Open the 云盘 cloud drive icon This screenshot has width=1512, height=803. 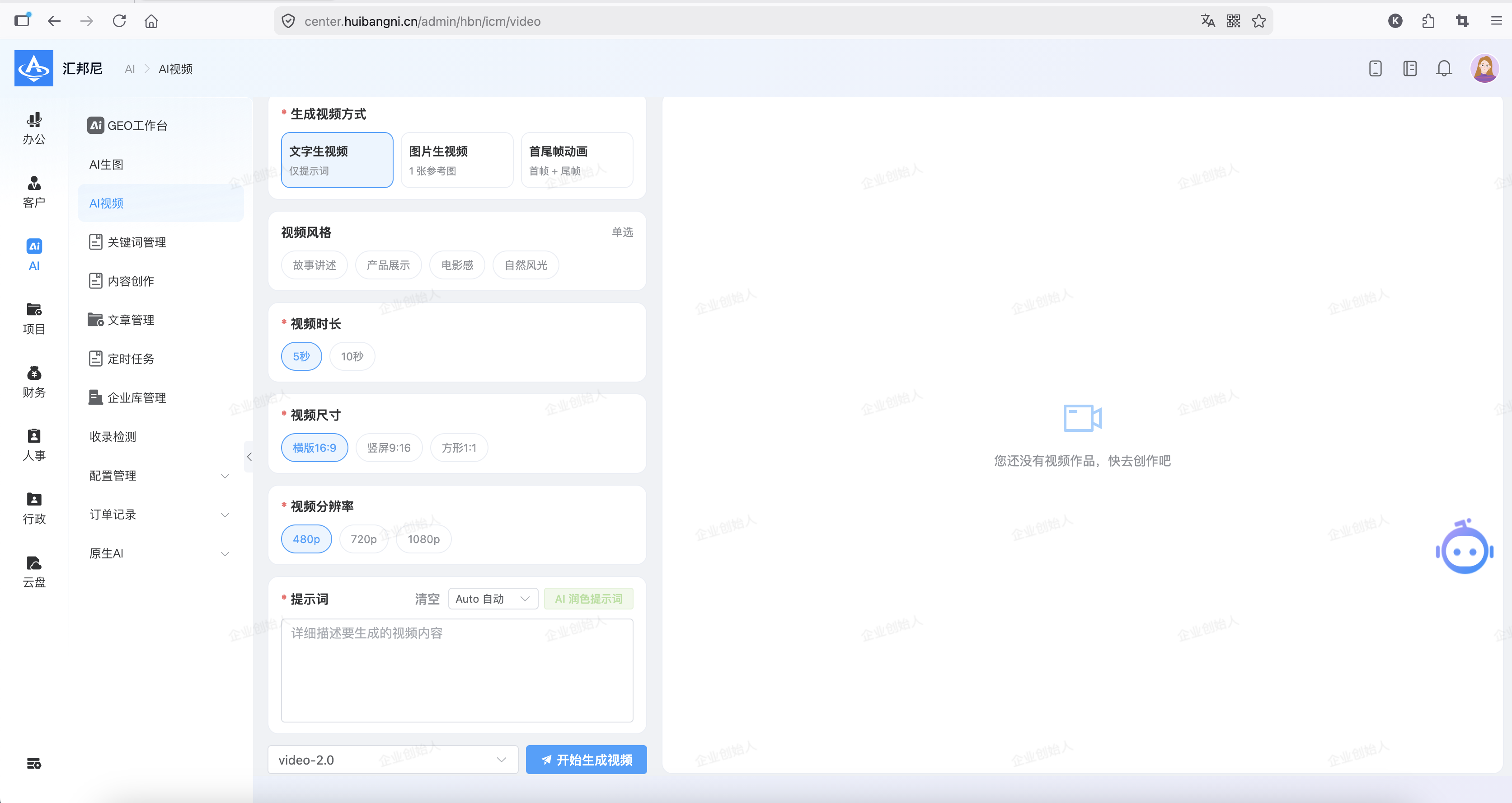(34, 572)
